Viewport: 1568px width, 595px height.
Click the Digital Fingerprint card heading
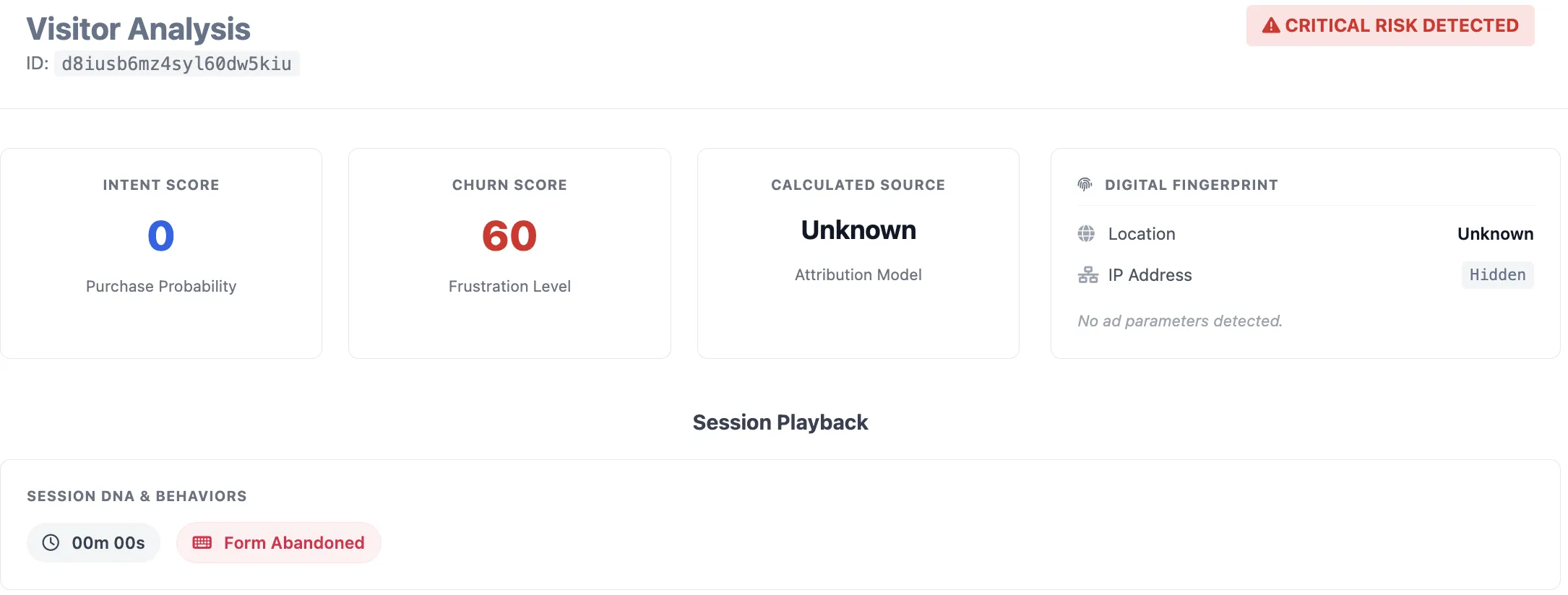pyautogui.click(x=1191, y=185)
